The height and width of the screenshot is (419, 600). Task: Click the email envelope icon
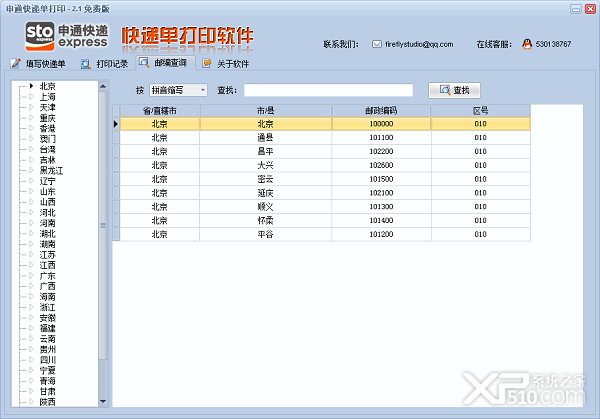point(377,44)
